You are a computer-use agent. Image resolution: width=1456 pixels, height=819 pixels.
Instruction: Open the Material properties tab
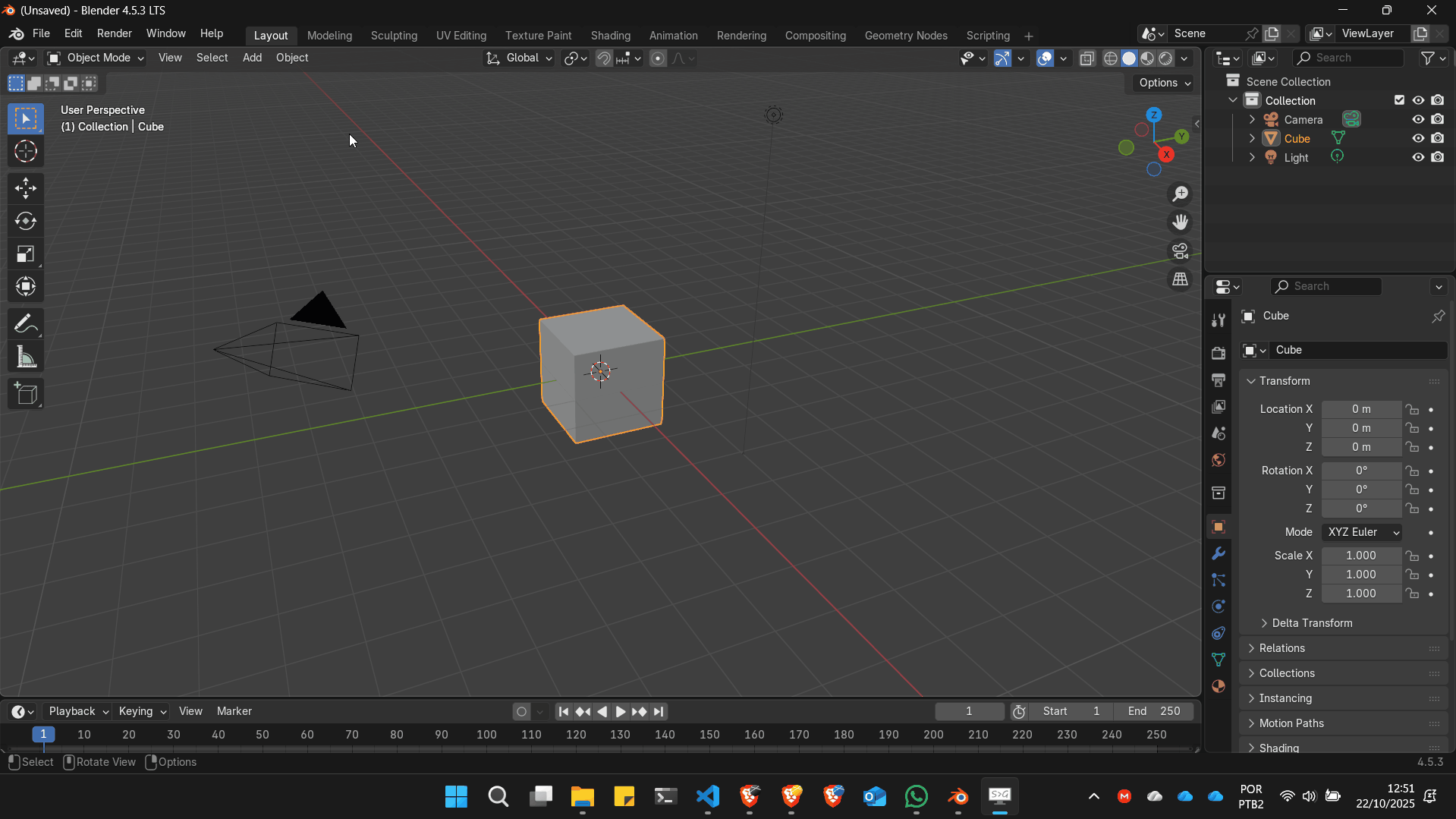click(x=1219, y=686)
